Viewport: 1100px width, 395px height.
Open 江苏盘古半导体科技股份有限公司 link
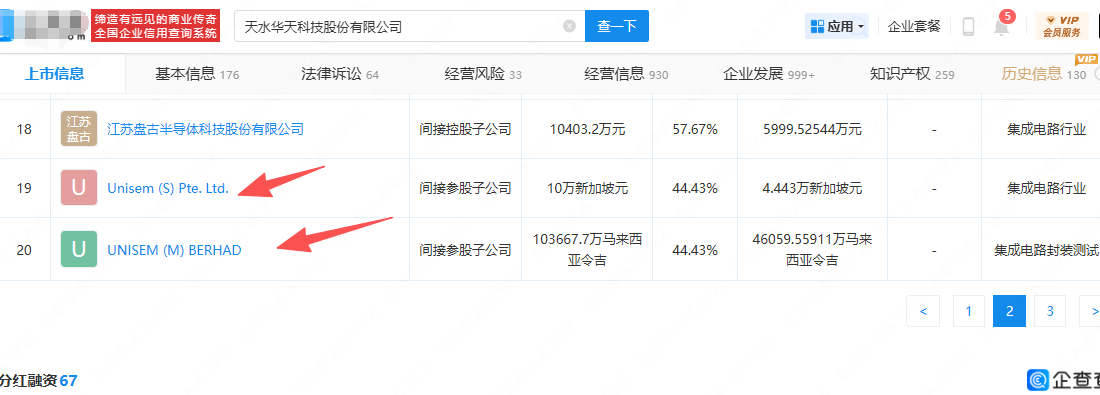[205, 129]
